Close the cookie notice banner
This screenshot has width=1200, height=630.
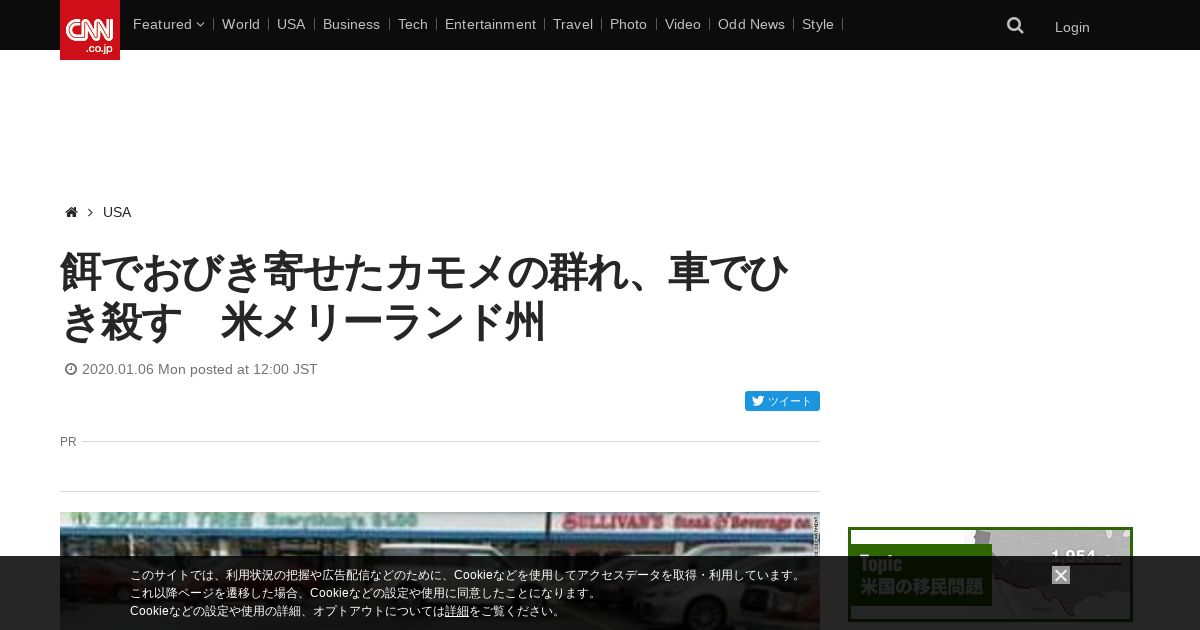coord(1061,575)
